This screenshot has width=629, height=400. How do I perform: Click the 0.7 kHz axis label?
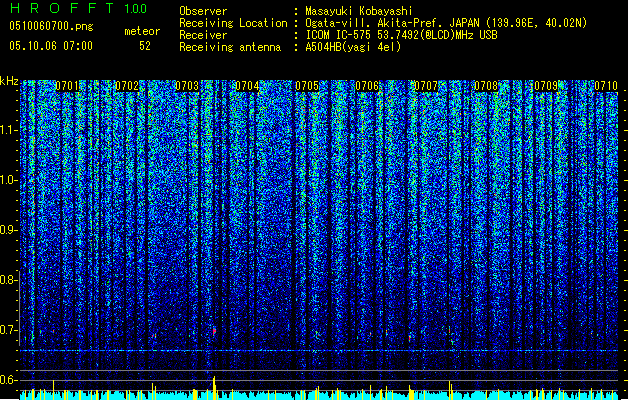coord(9,330)
